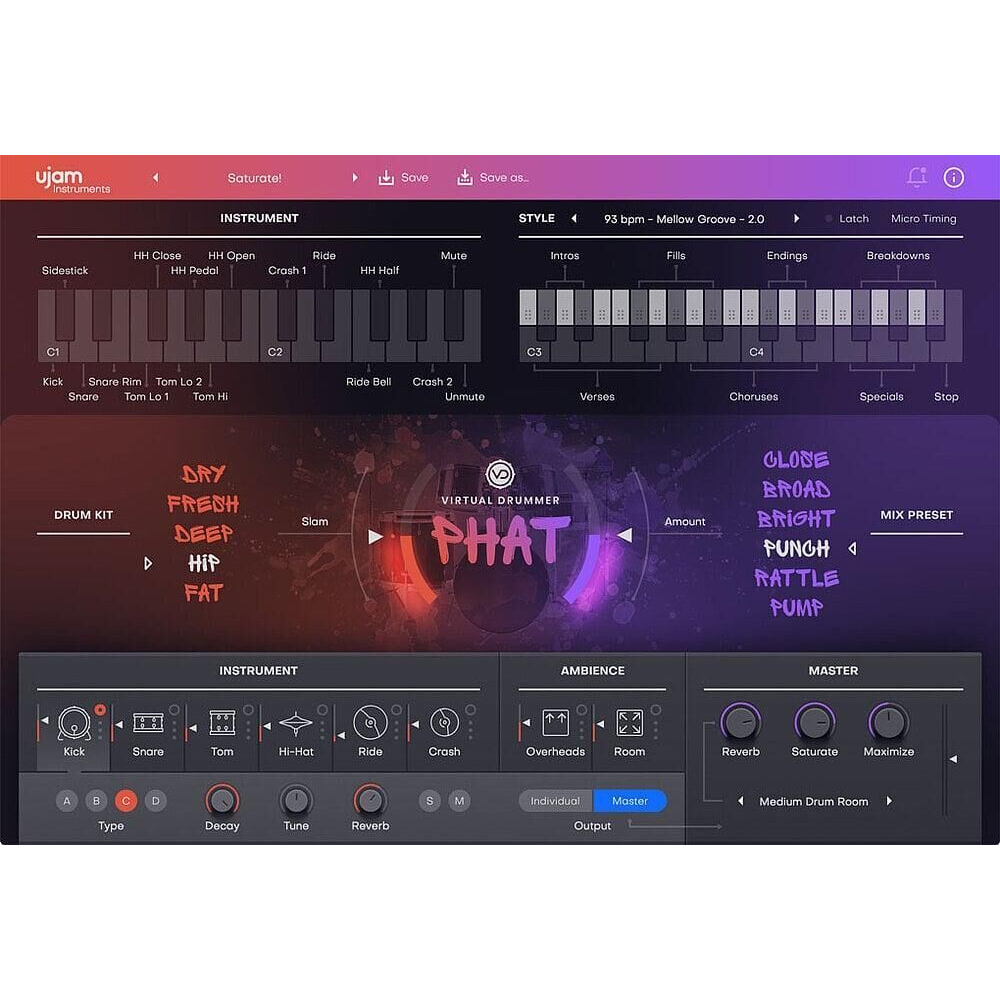Screen dimensions: 1000x1000
Task: Click the Crash cymbal icon
Action: coord(443,723)
